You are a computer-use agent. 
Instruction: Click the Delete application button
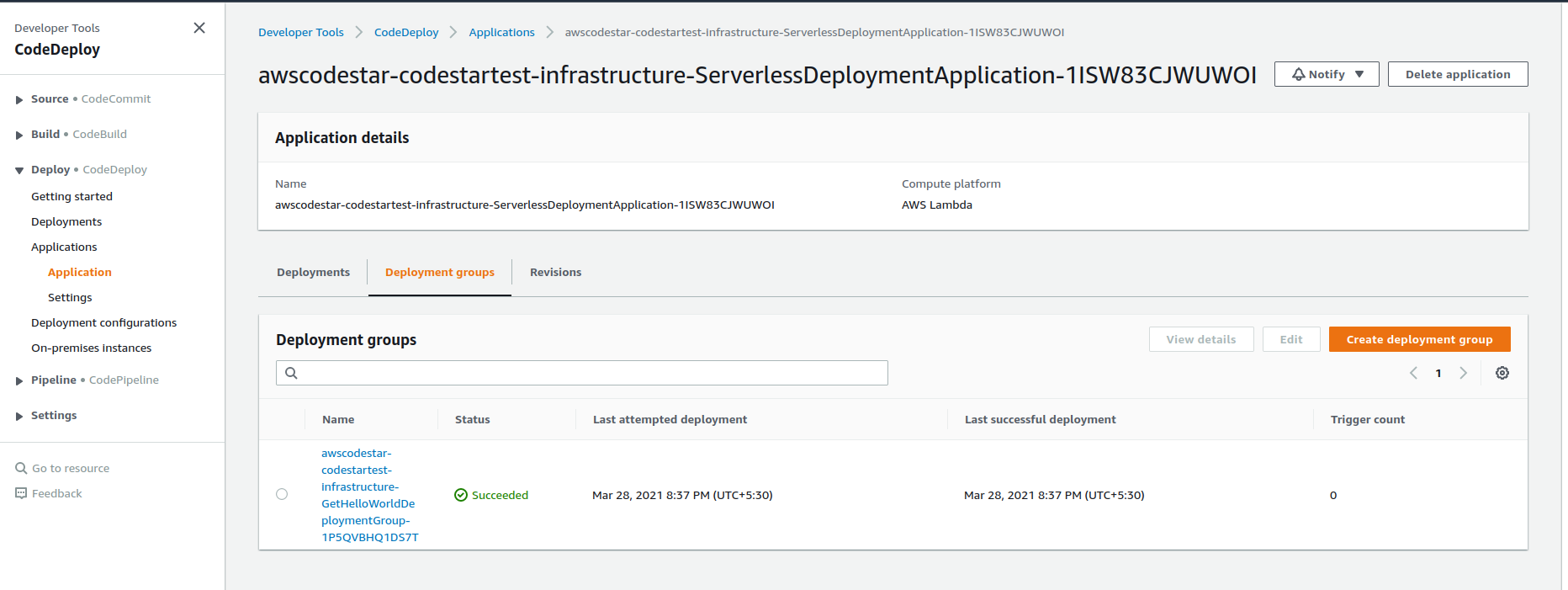1458,74
